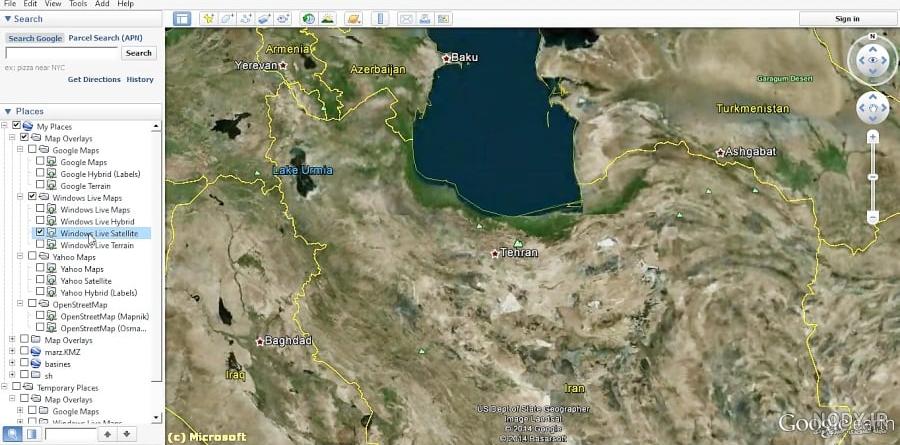This screenshot has width=900, height=445.
Task: Open the search History link
Action: 140,79
